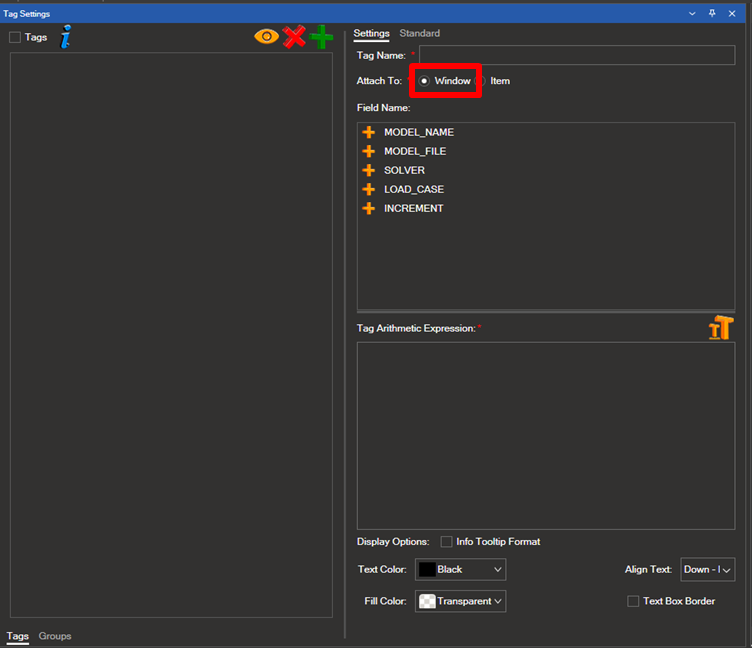Switch to the Standard tab
The height and width of the screenshot is (648, 752).
[419, 34]
